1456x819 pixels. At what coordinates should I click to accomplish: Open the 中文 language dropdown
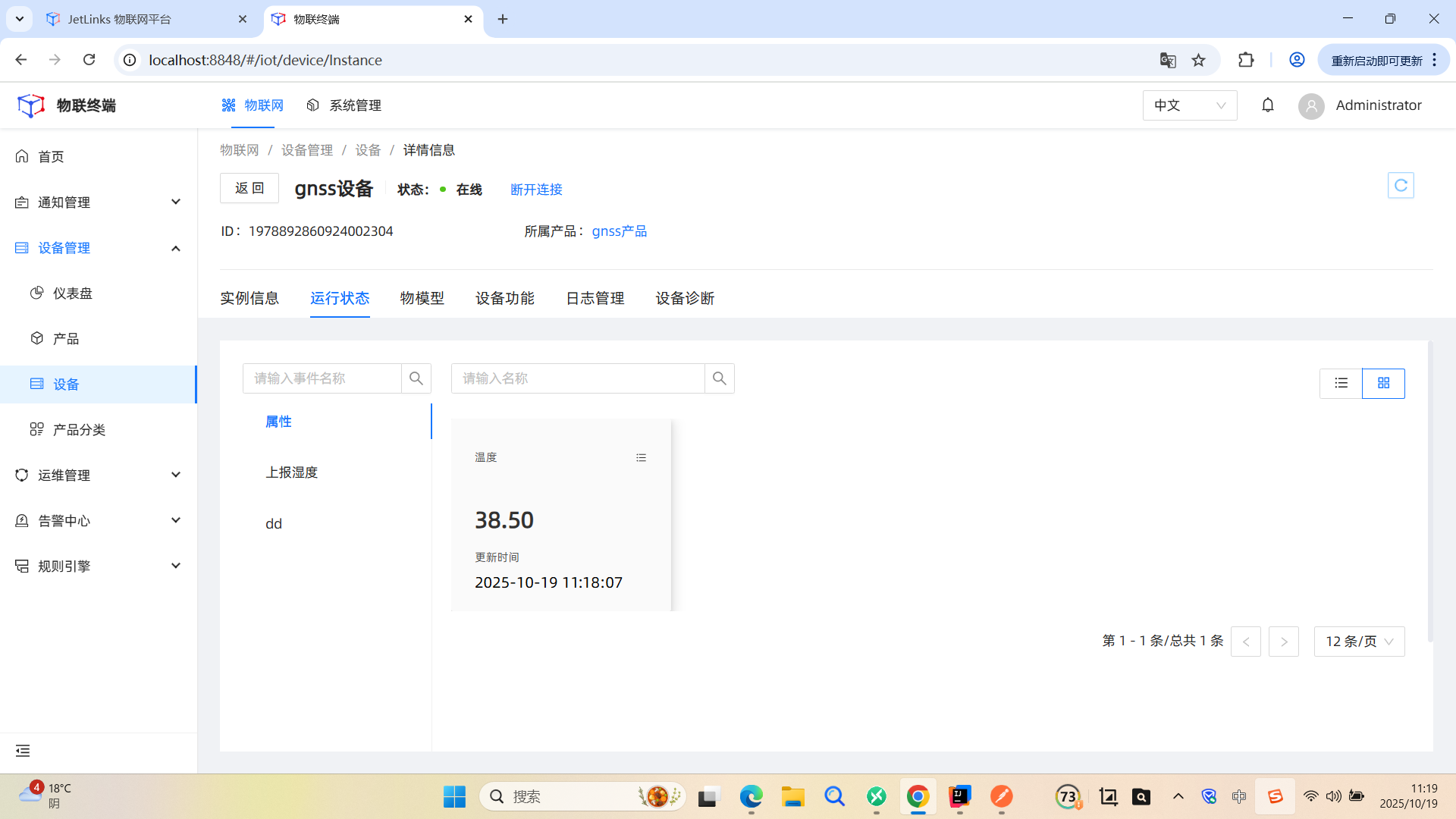click(1189, 105)
